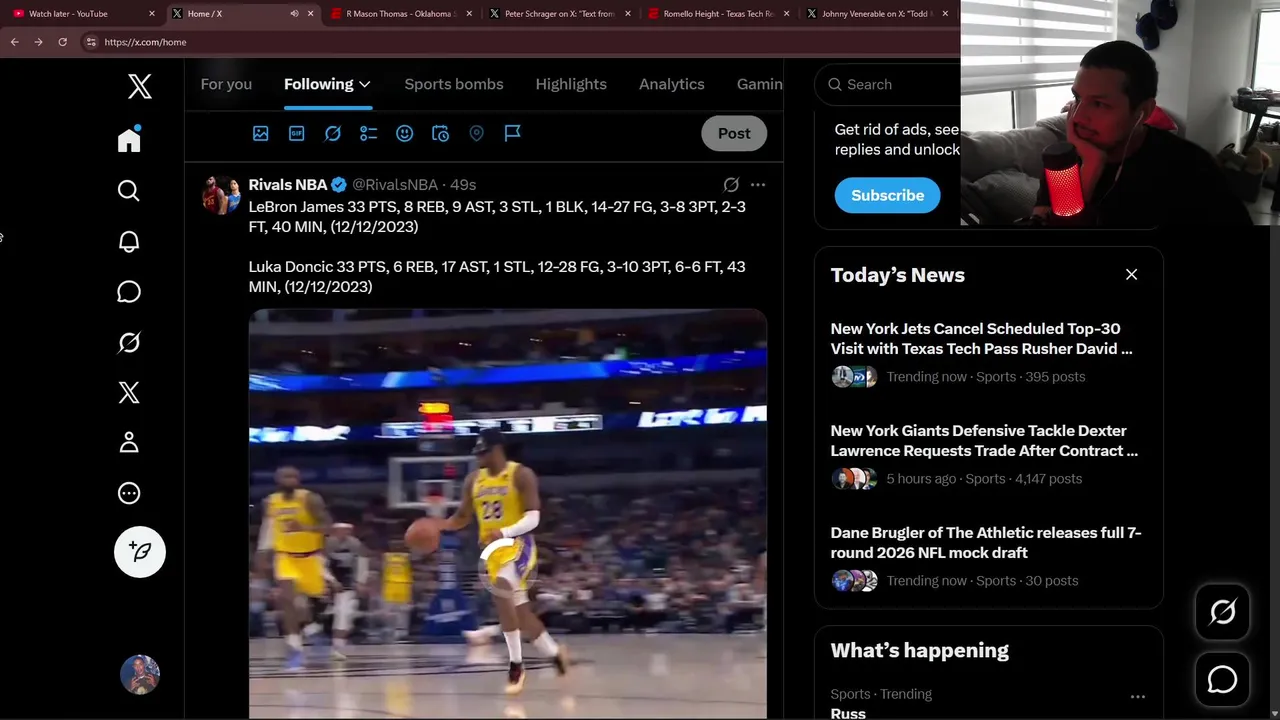The image size is (1280, 720).
Task: Schedule post icon in composer
Action: (441, 133)
